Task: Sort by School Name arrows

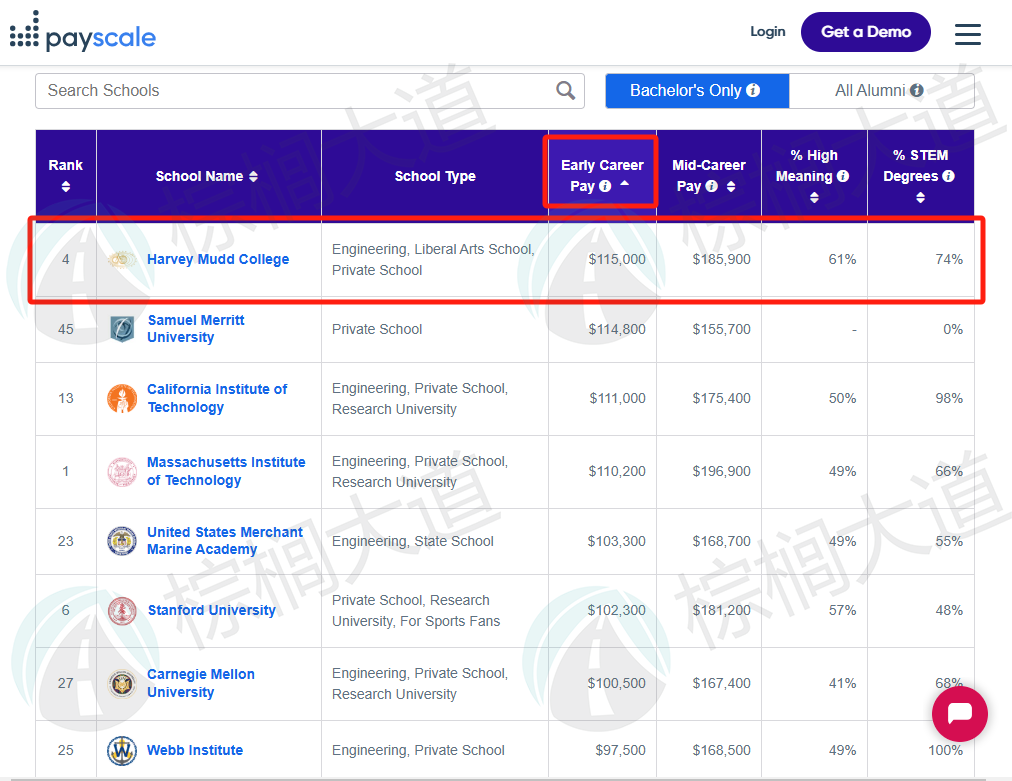Action: (x=253, y=176)
